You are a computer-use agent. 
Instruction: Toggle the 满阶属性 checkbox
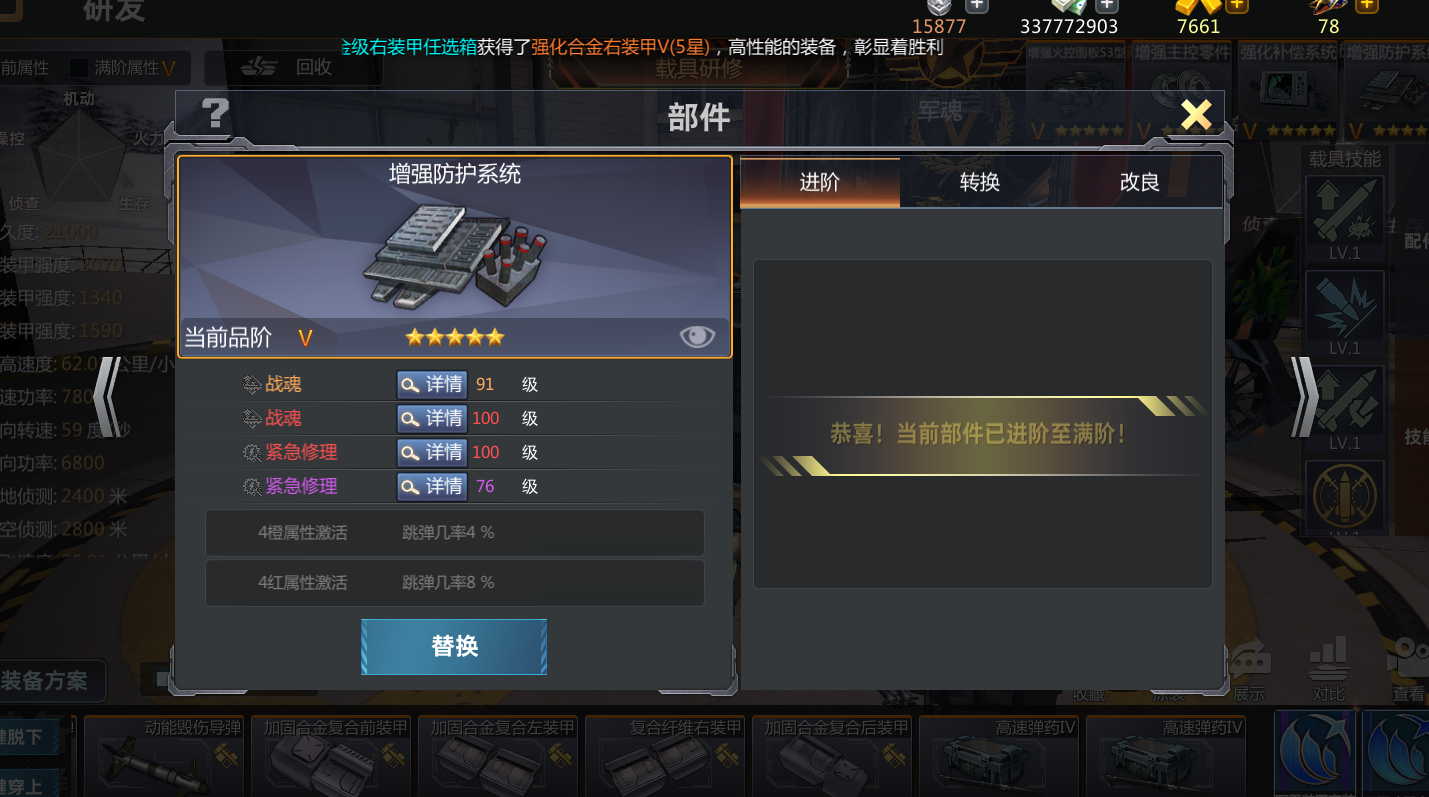pyautogui.click(x=78, y=68)
